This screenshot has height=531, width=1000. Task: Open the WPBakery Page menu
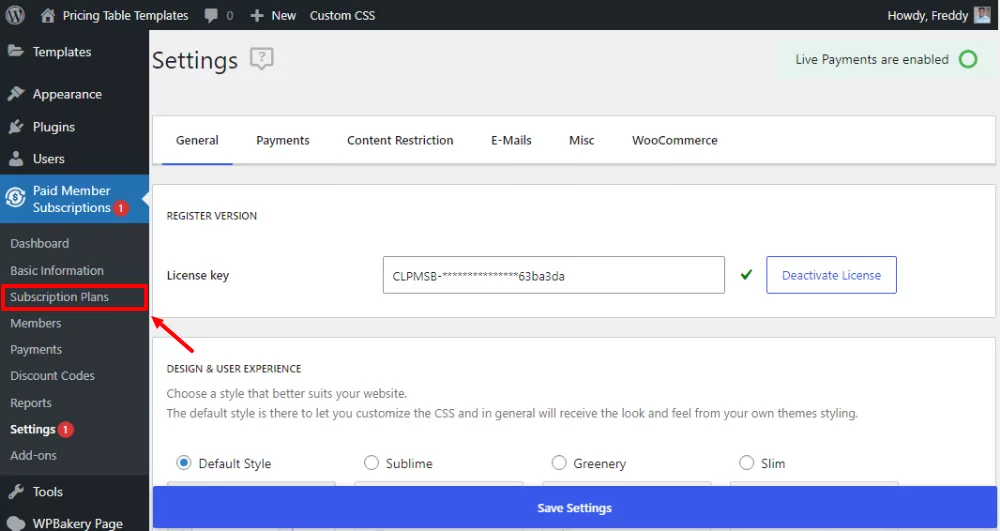78,523
